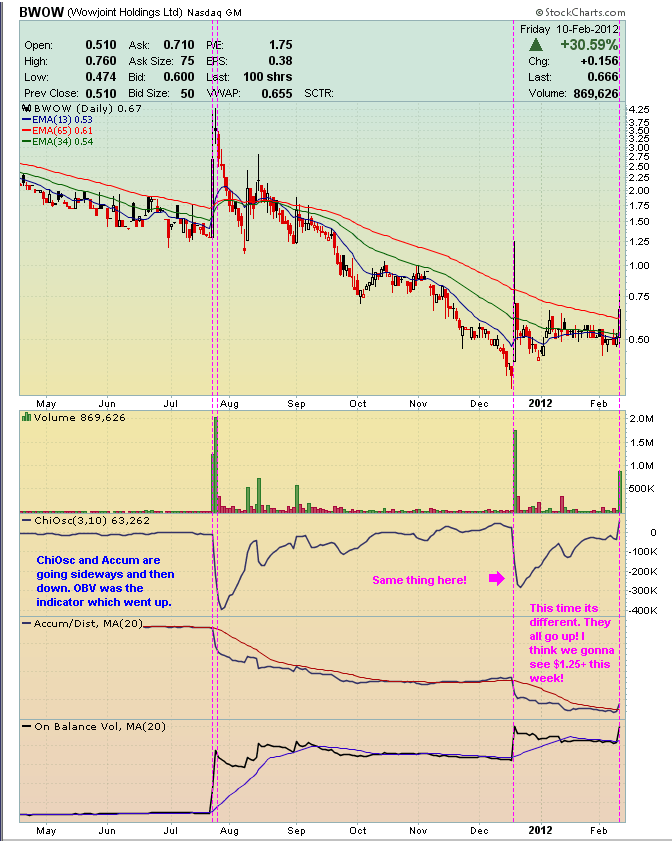Image resolution: width=672 pixels, height=841 pixels.
Task: Click the SCTR: label
Action: click(319, 93)
